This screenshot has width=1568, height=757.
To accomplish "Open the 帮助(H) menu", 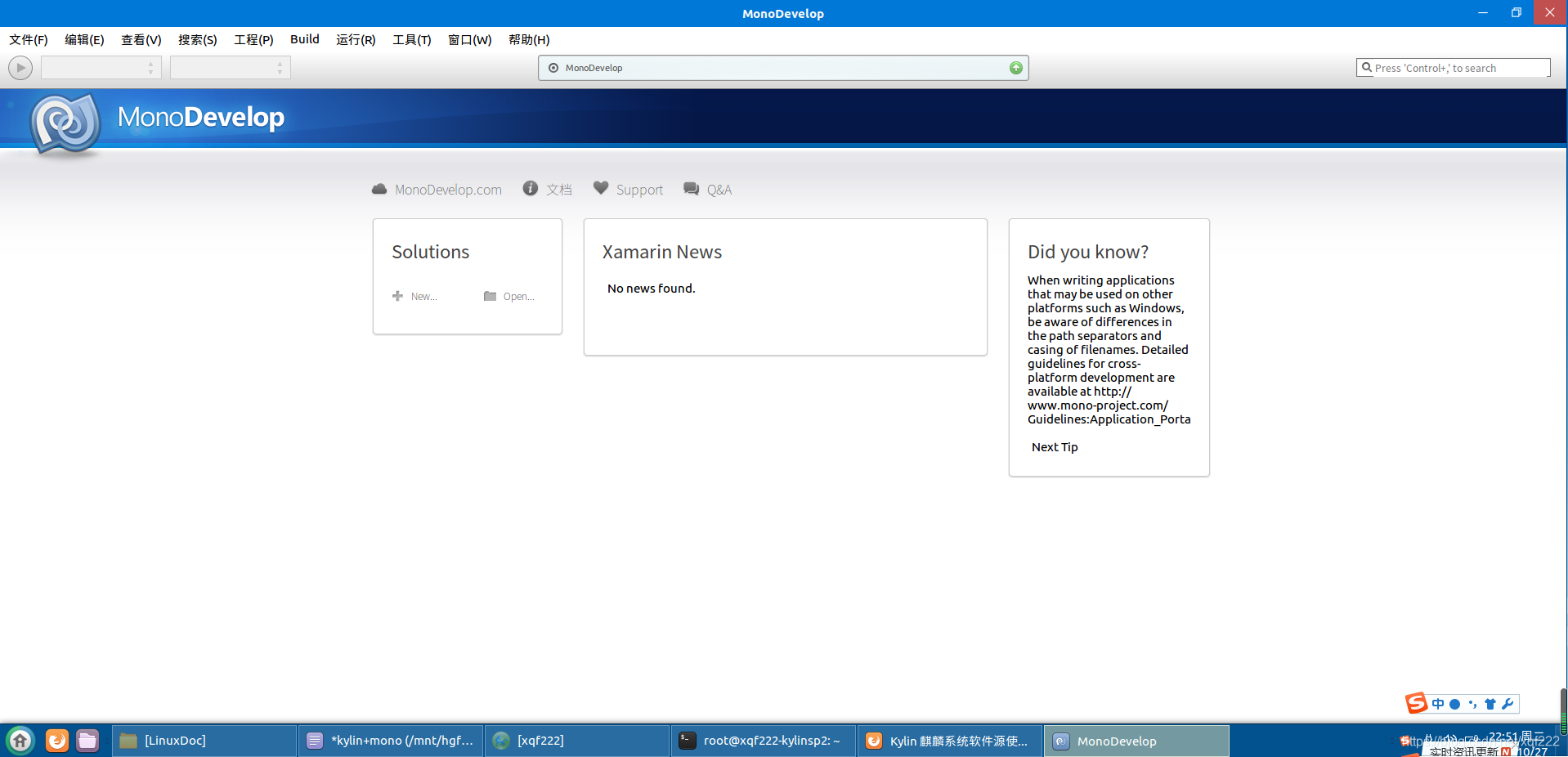I will [x=529, y=40].
